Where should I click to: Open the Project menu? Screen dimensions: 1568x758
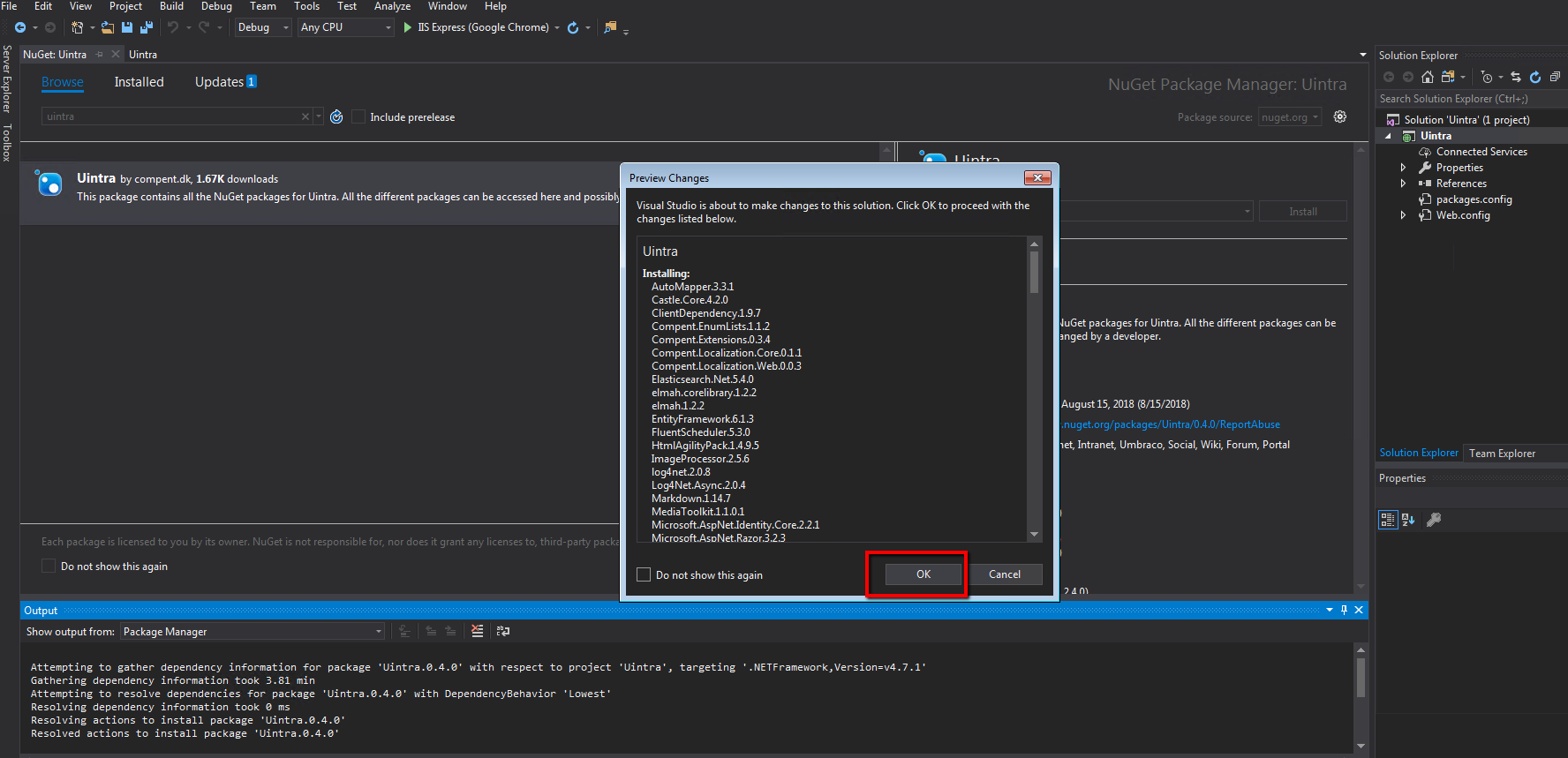pyautogui.click(x=125, y=6)
